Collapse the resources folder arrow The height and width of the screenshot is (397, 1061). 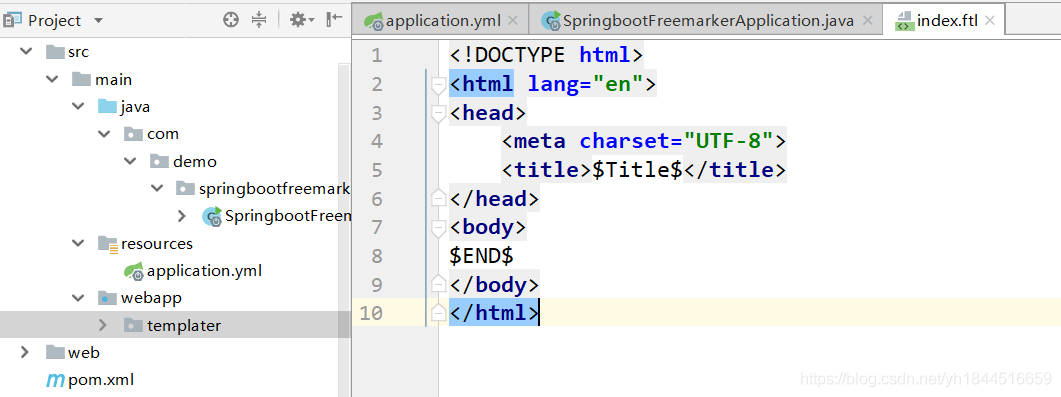(x=78, y=243)
